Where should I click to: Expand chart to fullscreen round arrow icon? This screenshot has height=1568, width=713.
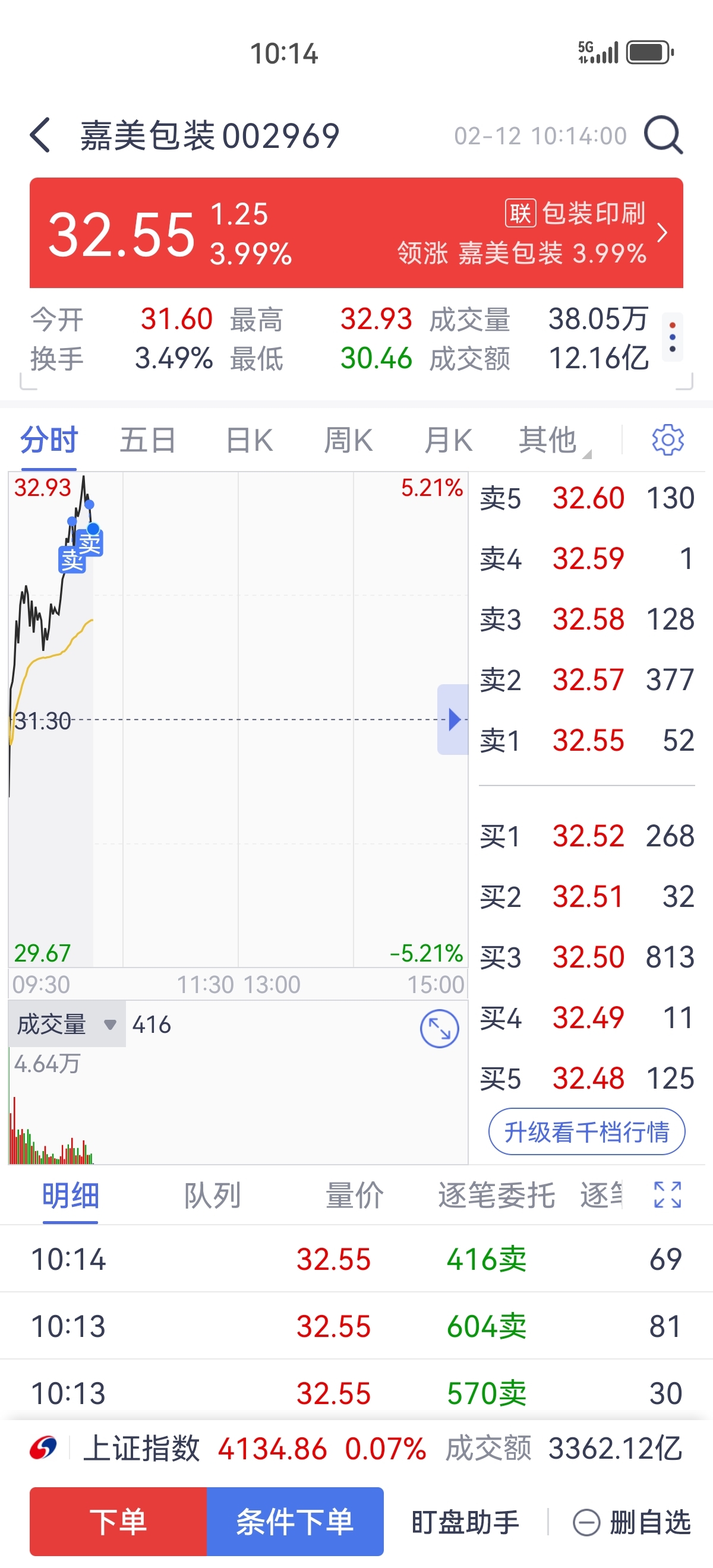[x=439, y=1029]
